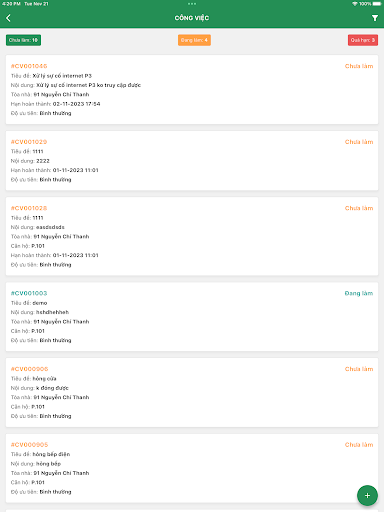
Task: Open task #CV000905
Action: pyautogui.click(x=192, y=468)
